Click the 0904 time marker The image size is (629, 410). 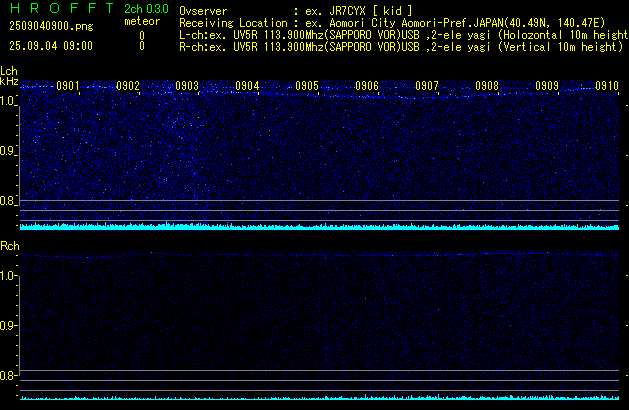tap(247, 86)
